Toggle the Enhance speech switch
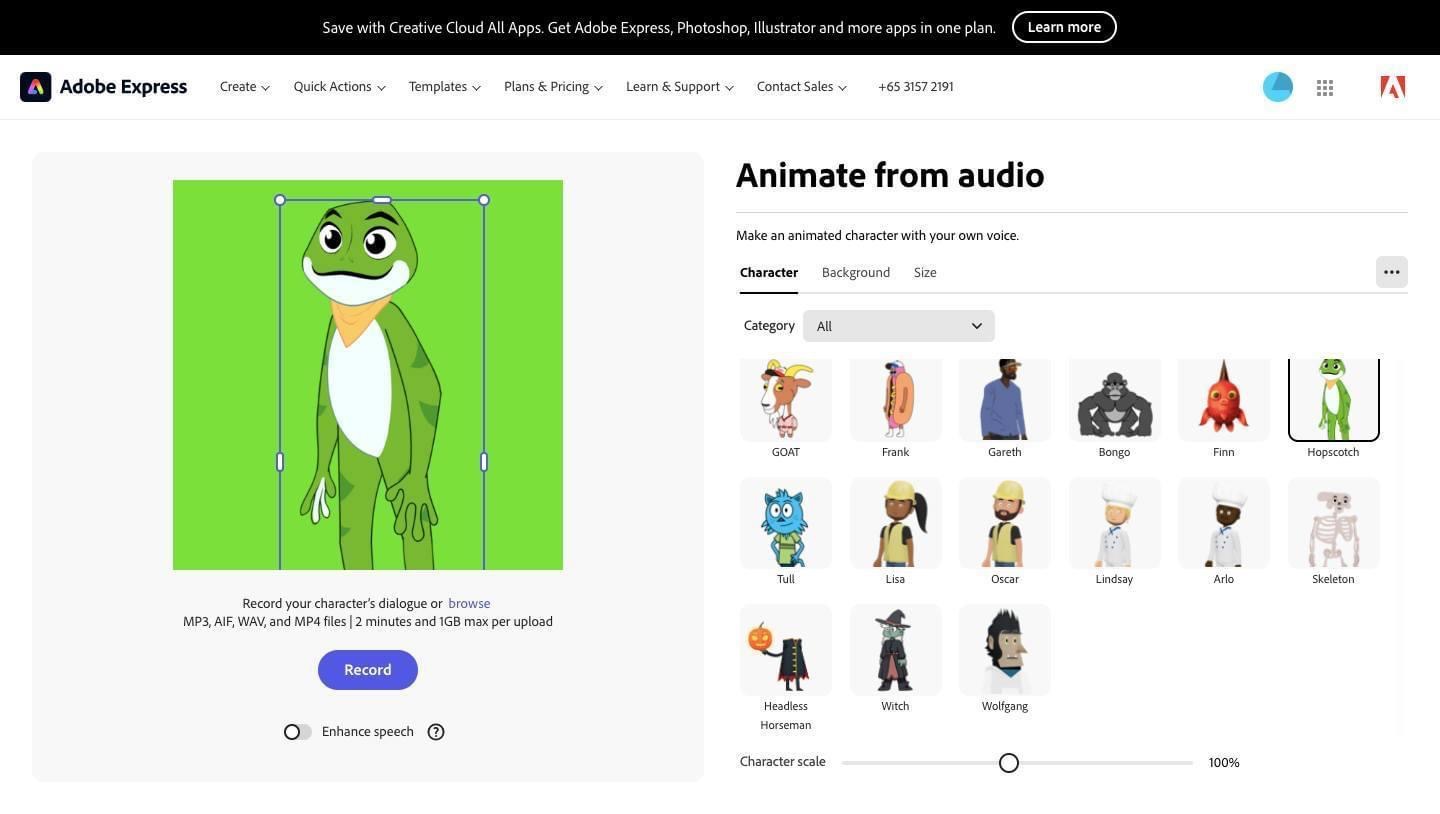The image size is (1440, 814). click(297, 732)
